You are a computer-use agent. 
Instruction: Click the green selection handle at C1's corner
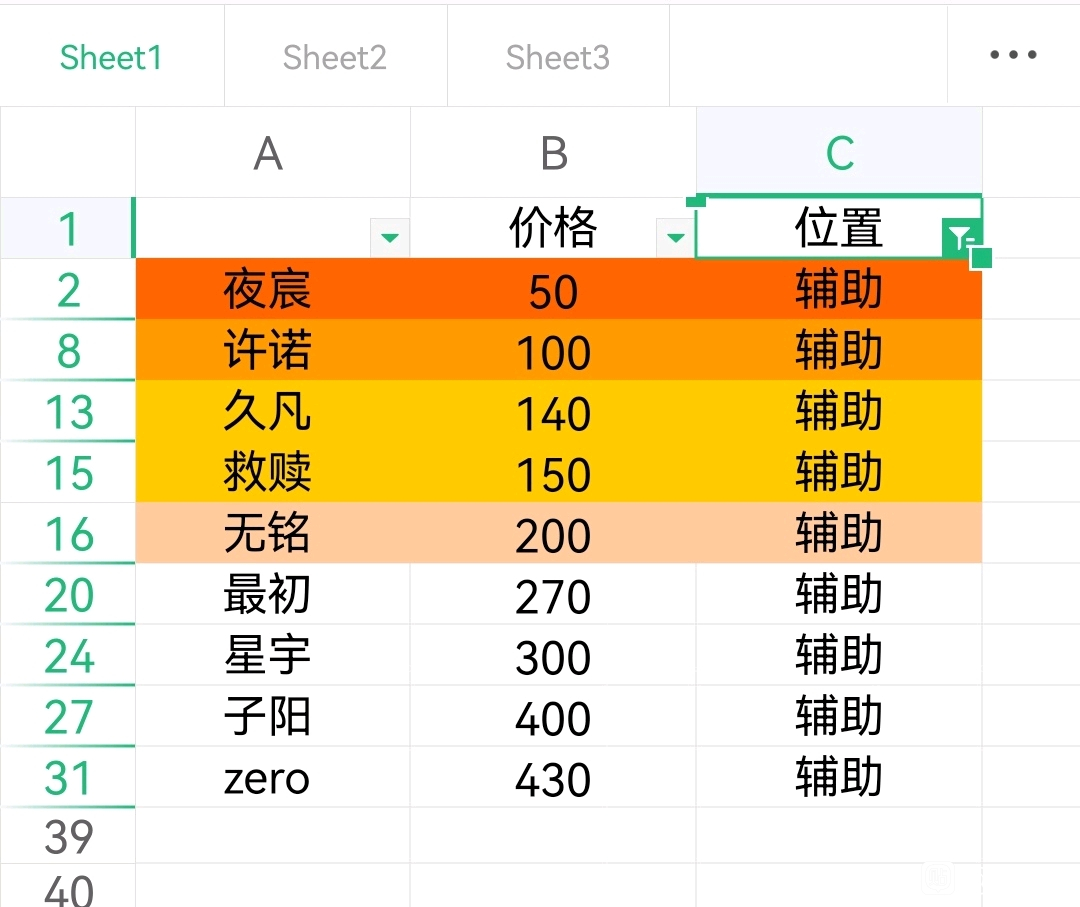point(981,259)
